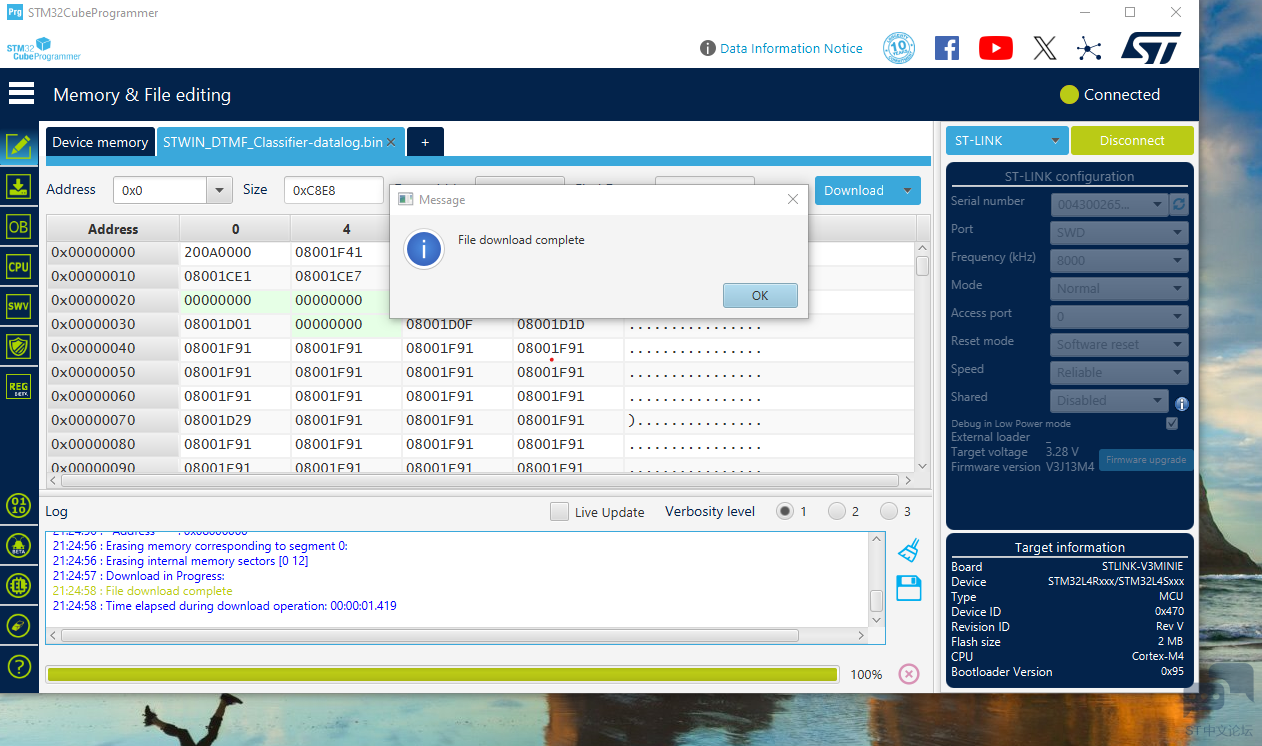This screenshot has width=1262, height=746.
Task: Open the hamburger menu
Action: click(x=21, y=94)
